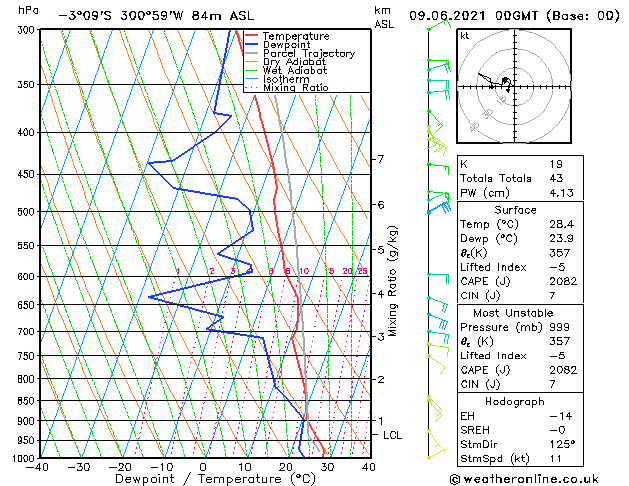The width and height of the screenshot is (629, 486).
Task: Click the 'km ASL' altitude unit label
Action: (384, 17)
